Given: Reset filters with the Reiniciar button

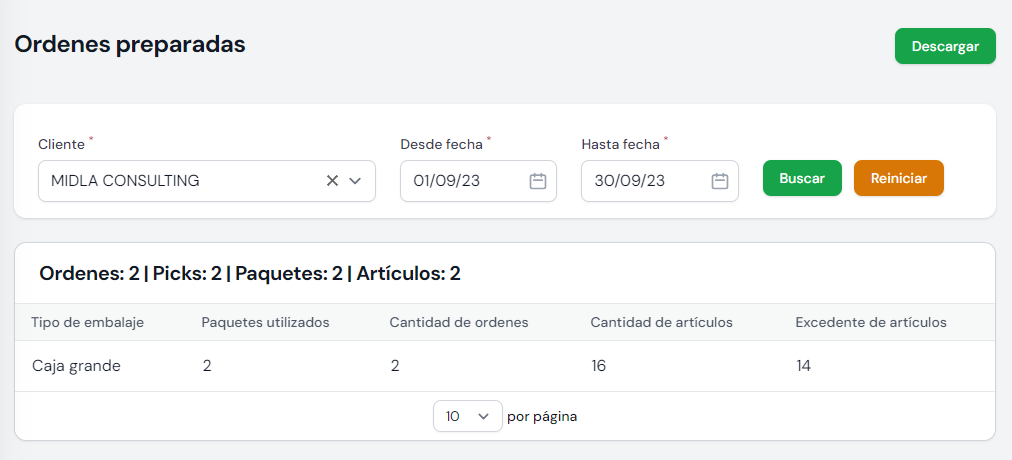Looking at the screenshot, I should (x=898, y=178).
